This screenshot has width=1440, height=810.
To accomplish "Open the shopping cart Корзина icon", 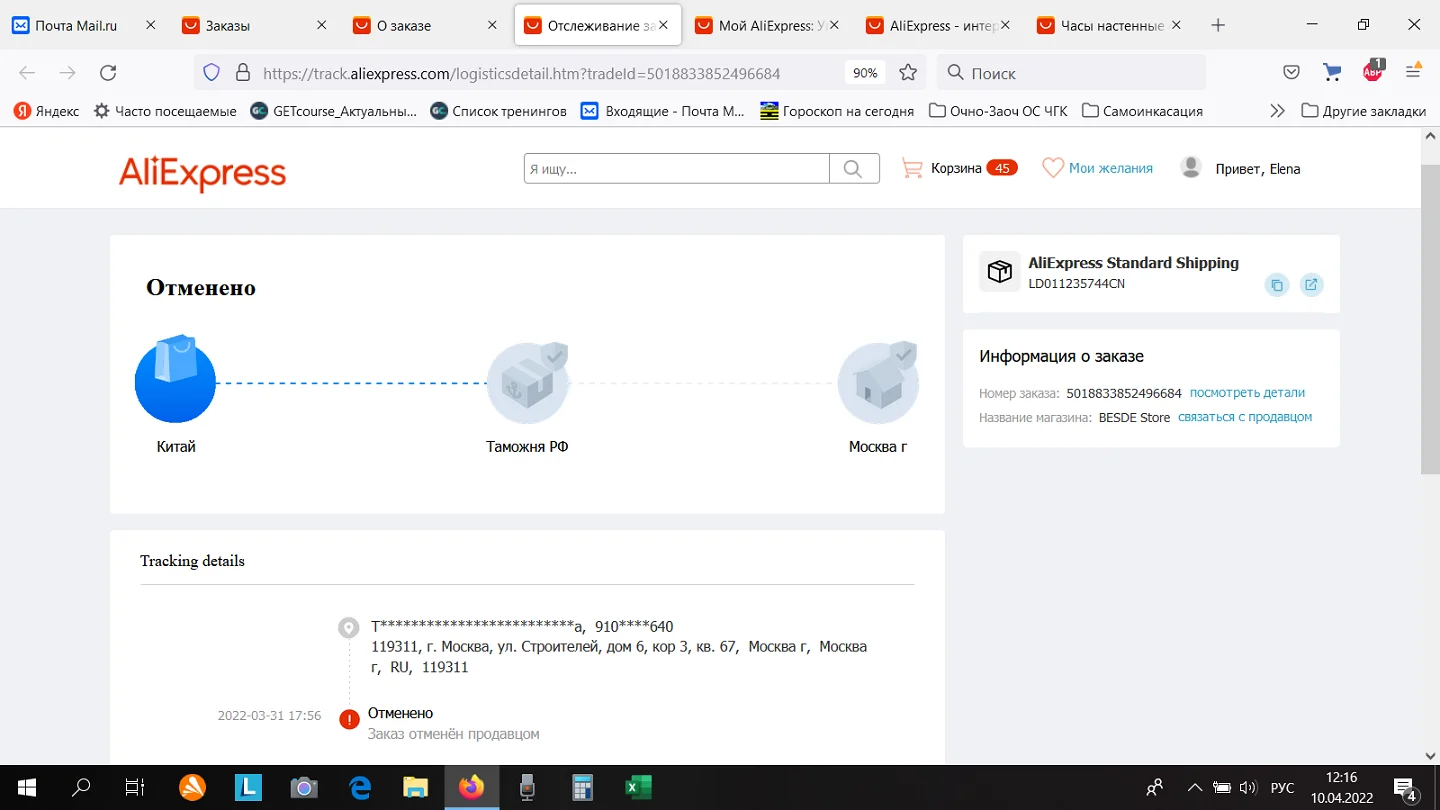I will 912,169.
